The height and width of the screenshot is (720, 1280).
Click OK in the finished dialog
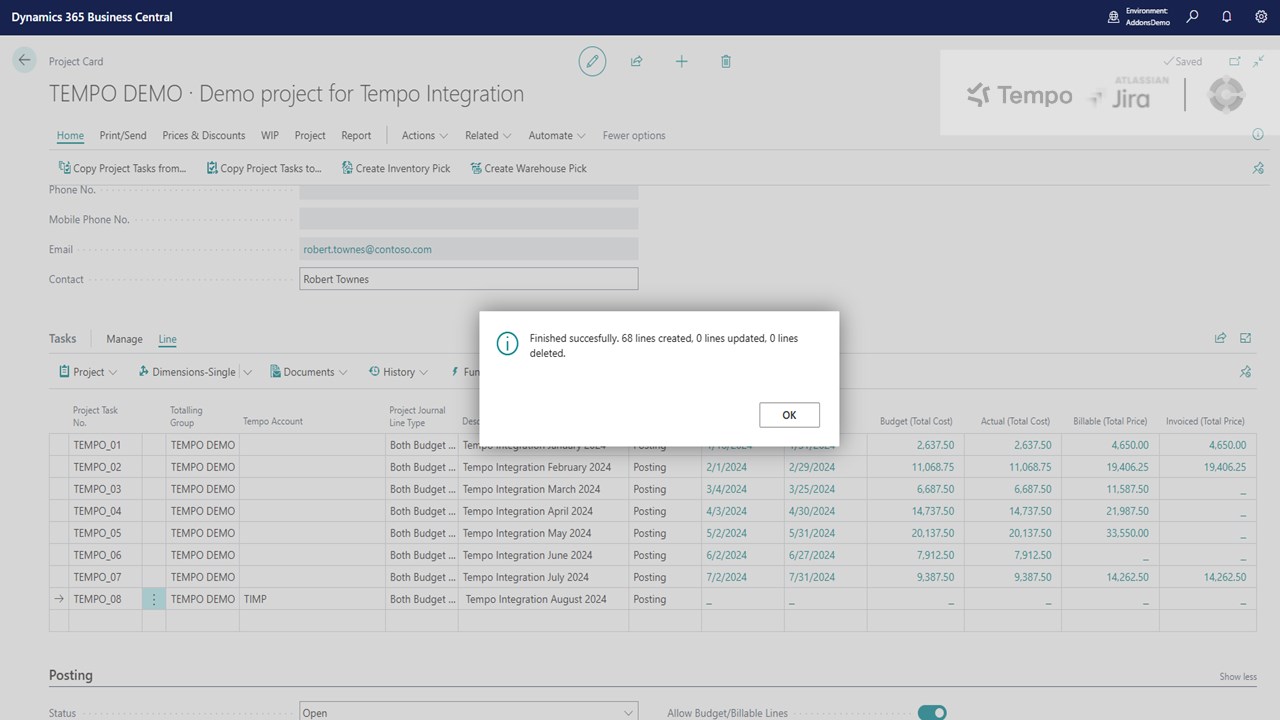click(x=789, y=415)
